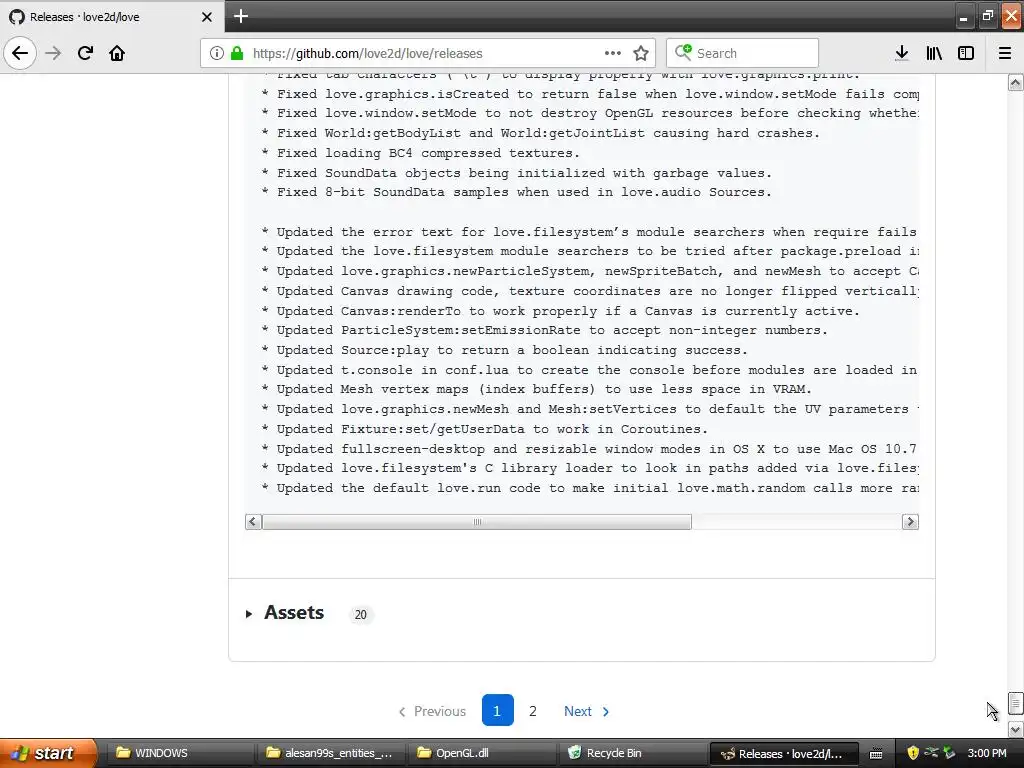Viewport: 1024px width, 768px height.
Task: Click 'Updated t.console in conf.lua' line
Action: tap(589, 370)
